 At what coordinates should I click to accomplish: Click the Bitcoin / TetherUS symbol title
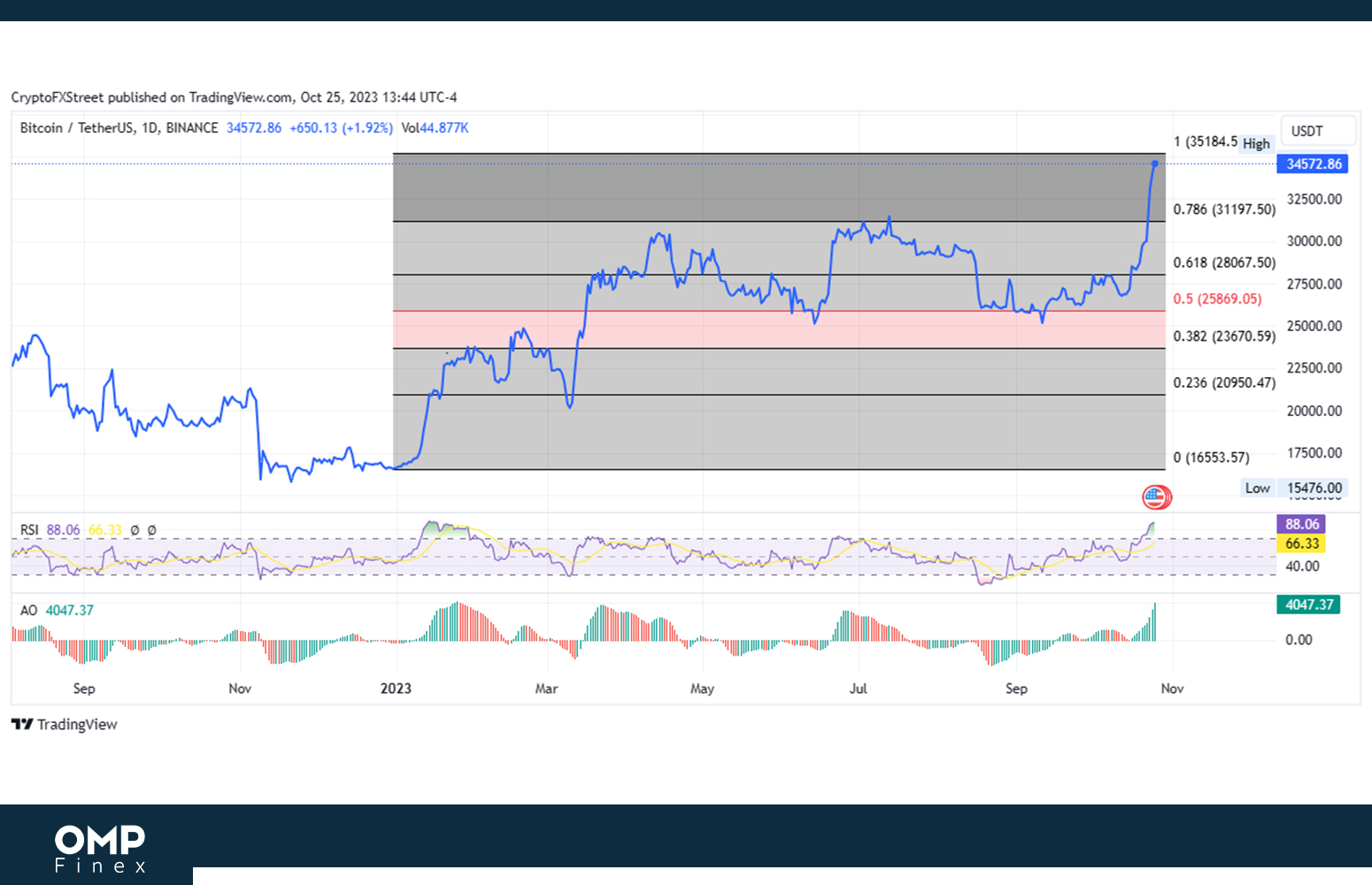119,127
